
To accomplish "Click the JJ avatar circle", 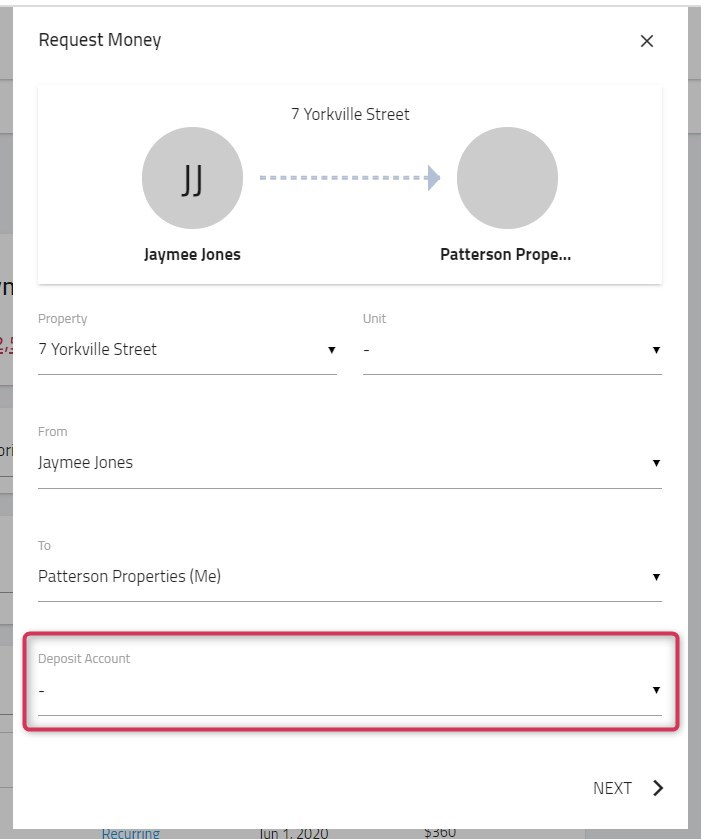I will tap(192, 178).
